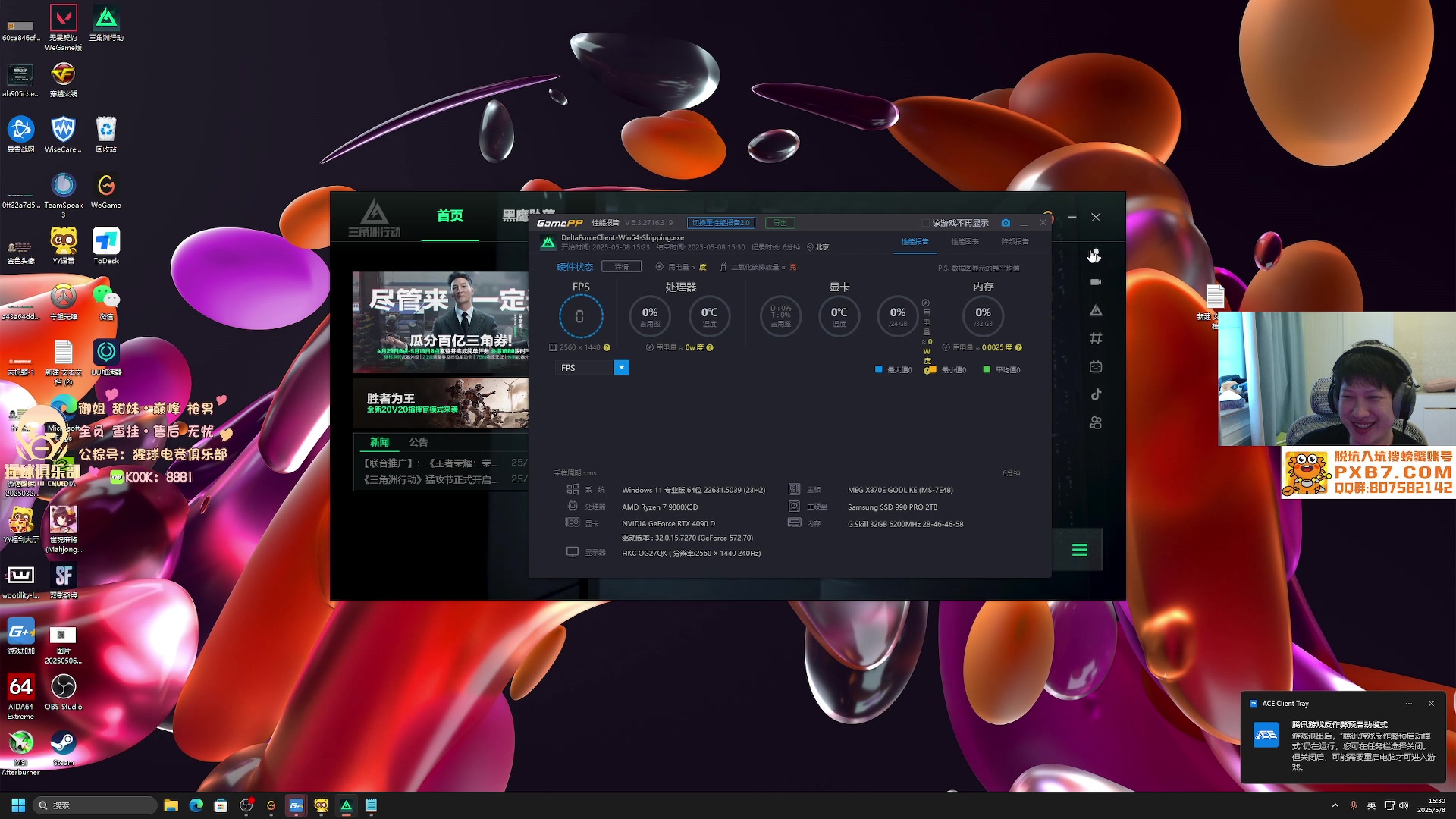This screenshot has height=819, width=1456.
Task: Click the GamePP screenshot camera icon
Action: coord(1006,223)
